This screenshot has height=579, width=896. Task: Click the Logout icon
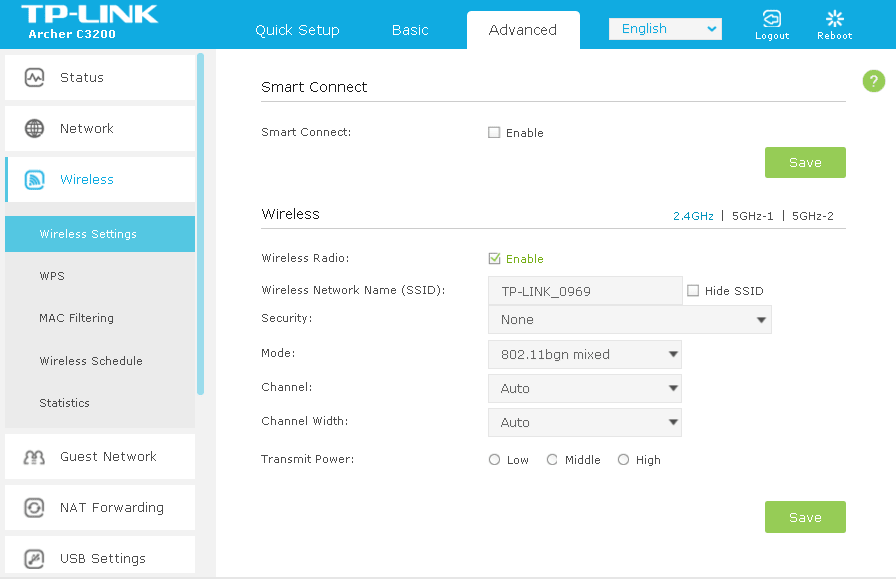pyautogui.click(x=771, y=20)
